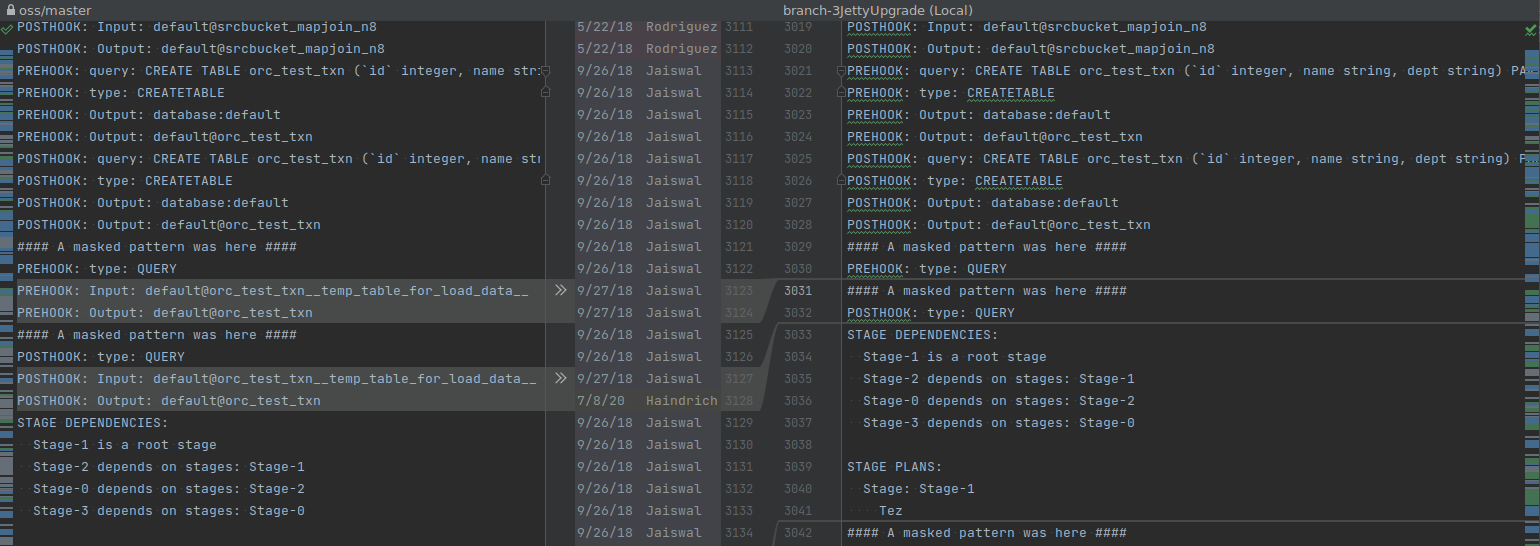Click right 'POSTHOOK: Output: default@srcbucket_mapjoin_n8' line
The width and height of the screenshot is (1540, 546).
tap(1031, 49)
